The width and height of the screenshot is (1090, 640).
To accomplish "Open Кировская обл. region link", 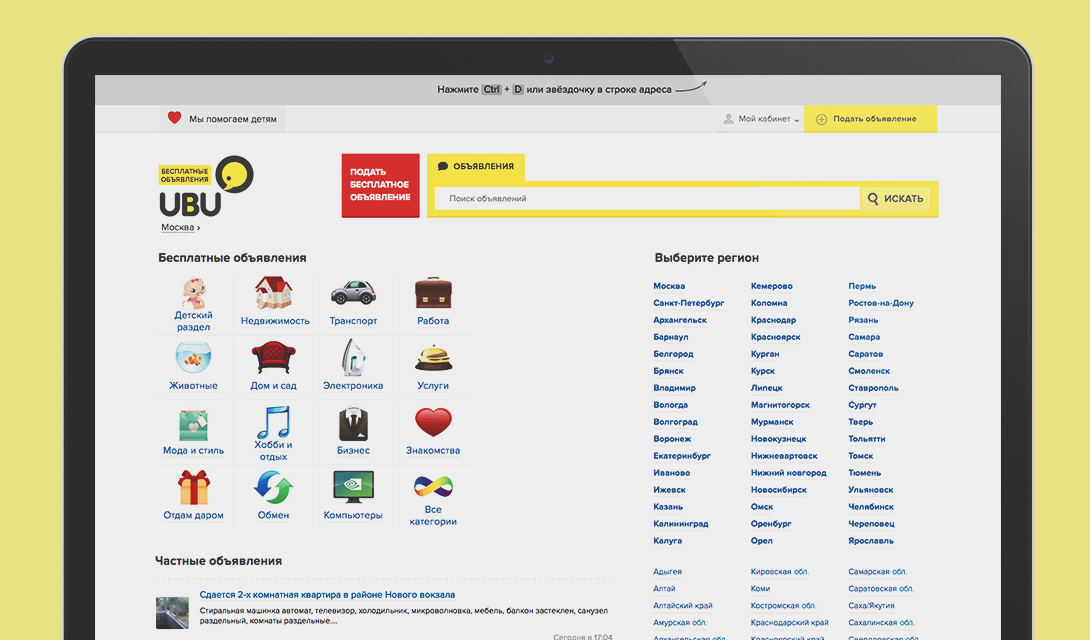I will [x=779, y=571].
